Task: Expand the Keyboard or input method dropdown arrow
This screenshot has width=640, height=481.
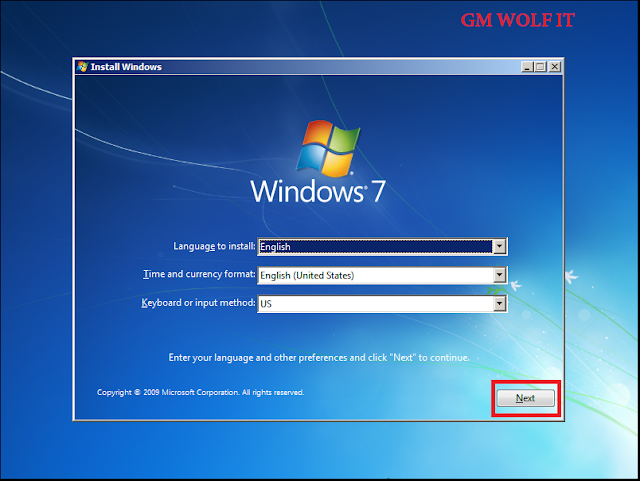Action: pos(499,303)
